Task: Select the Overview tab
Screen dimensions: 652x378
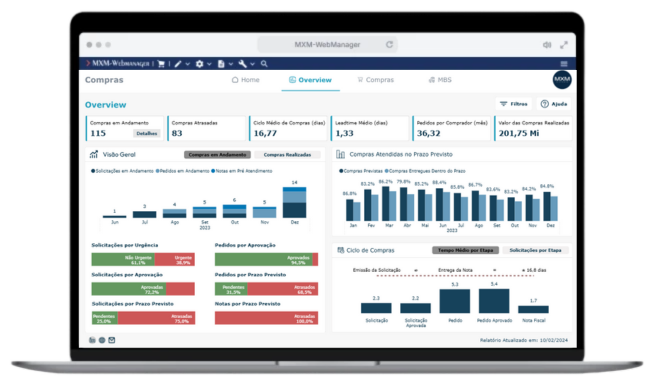Action: (310, 80)
